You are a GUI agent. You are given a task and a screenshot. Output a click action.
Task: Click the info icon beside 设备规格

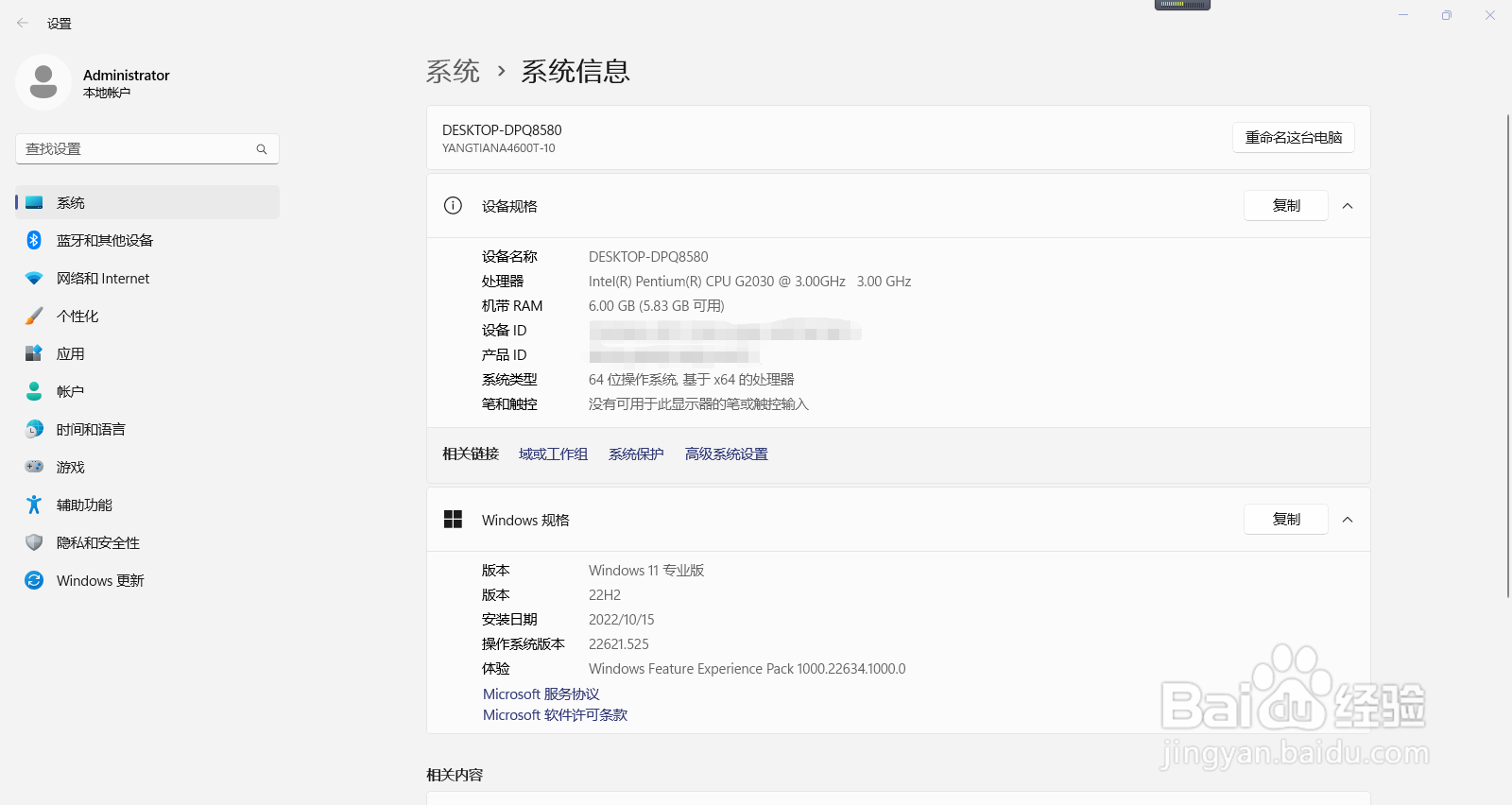pyautogui.click(x=453, y=206)
